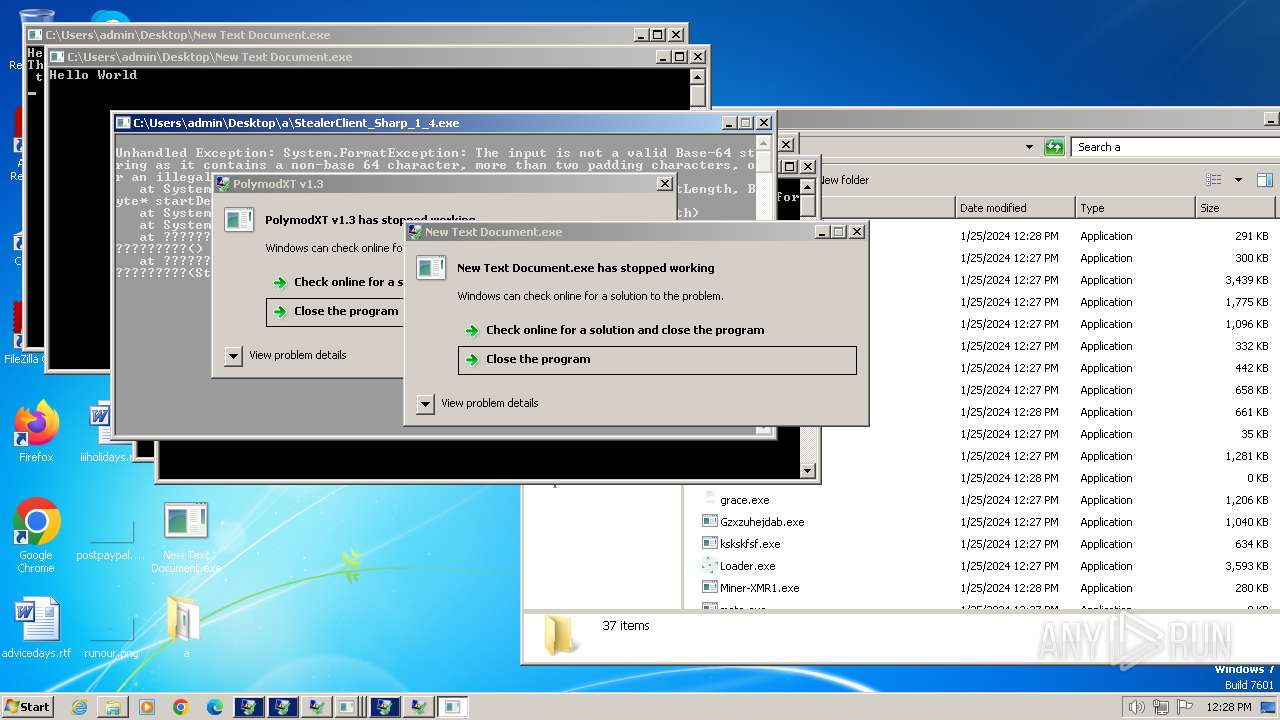The width and height of the screenshot is (1280, 720).
Task: Select Miner-XMR1.exe in the file list
Action: click(759, 588)
